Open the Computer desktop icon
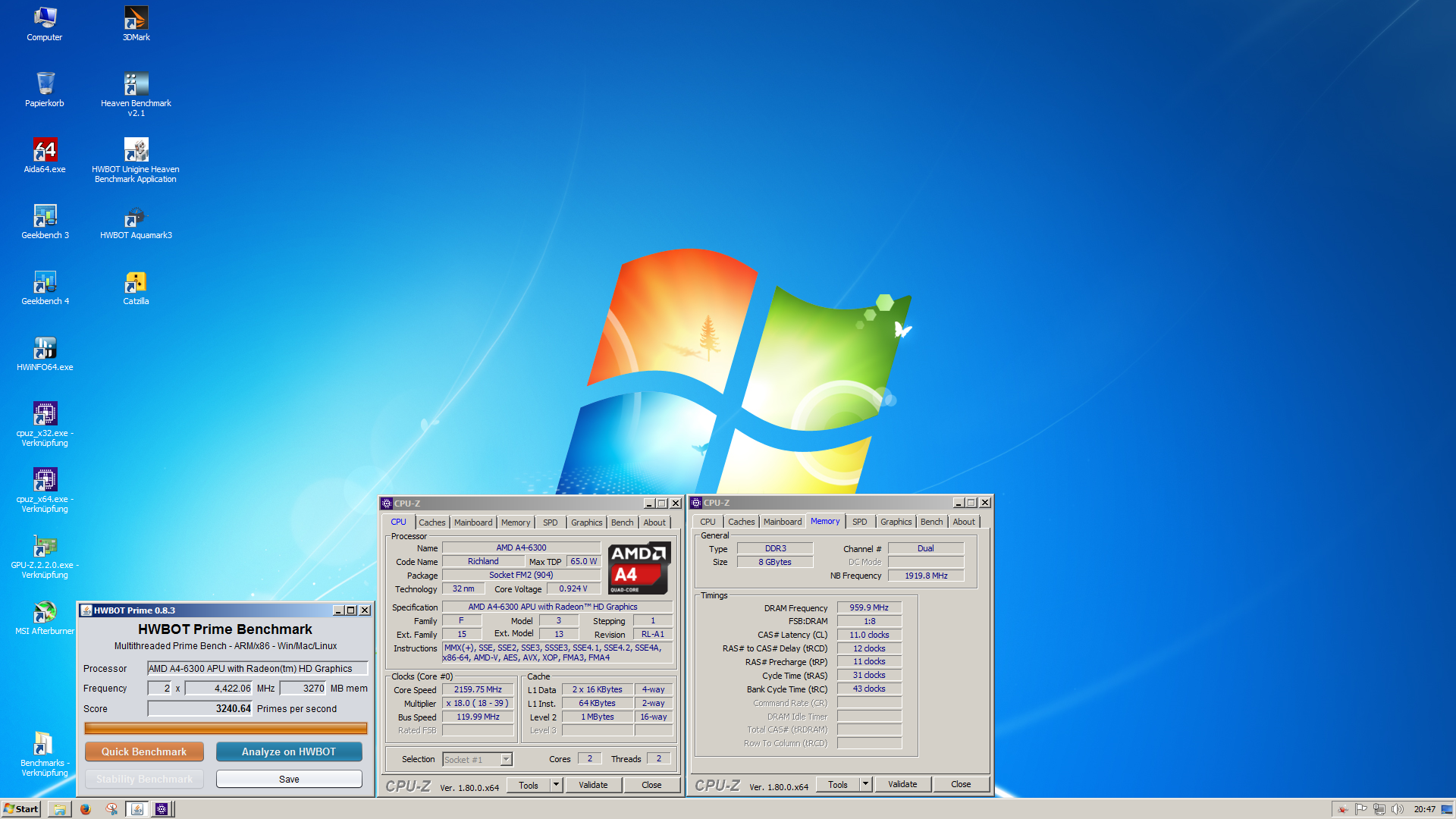1456x819 pixels. coord(45,24)
